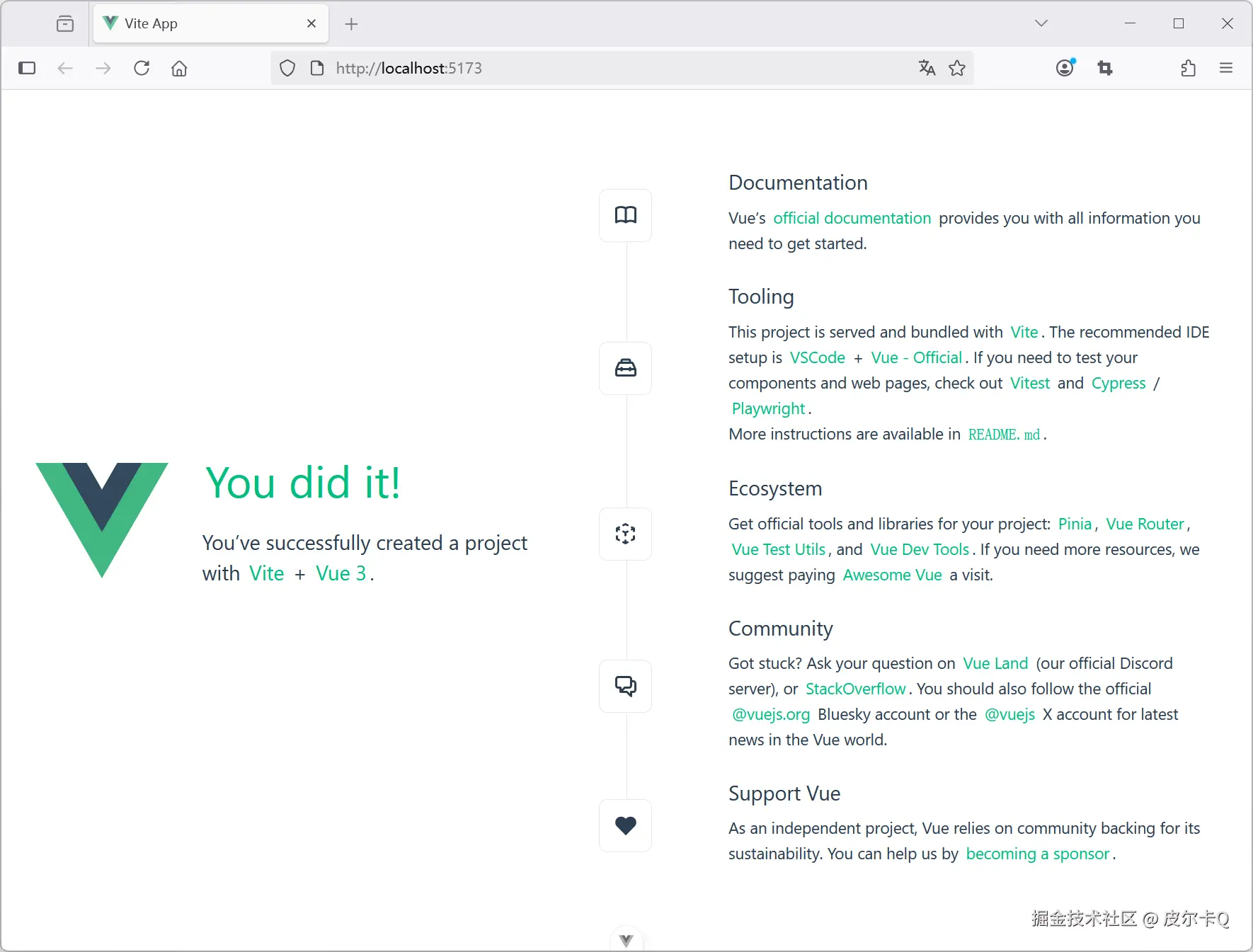This screenshot has width=1253, height=952.
Task: Click the collapsed timeline arrow at page bottom
Action: point(624,940)
